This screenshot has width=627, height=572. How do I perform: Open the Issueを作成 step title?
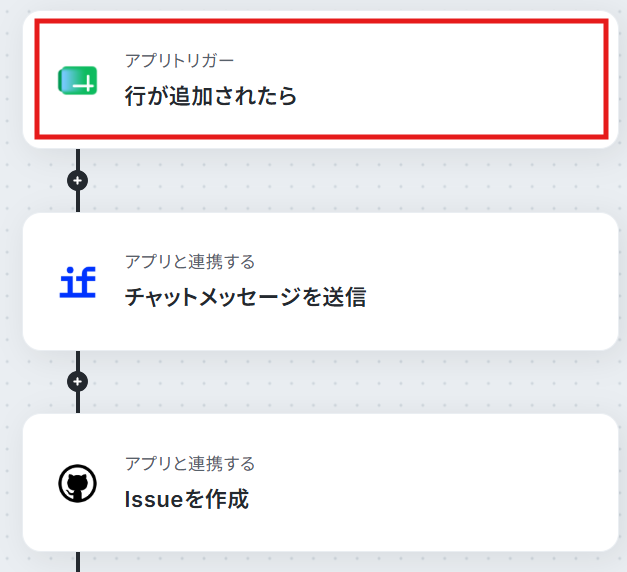[187, 499]
